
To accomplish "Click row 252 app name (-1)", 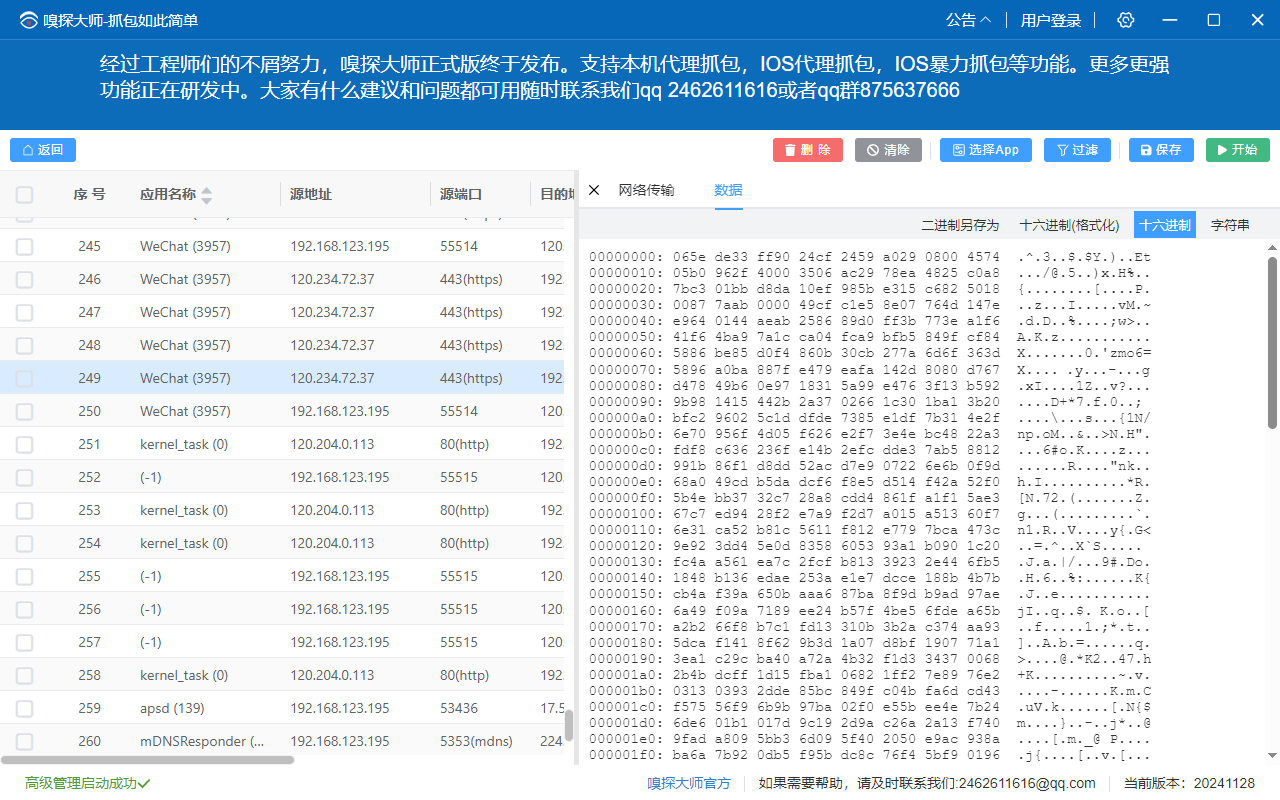I will point(151,477).
